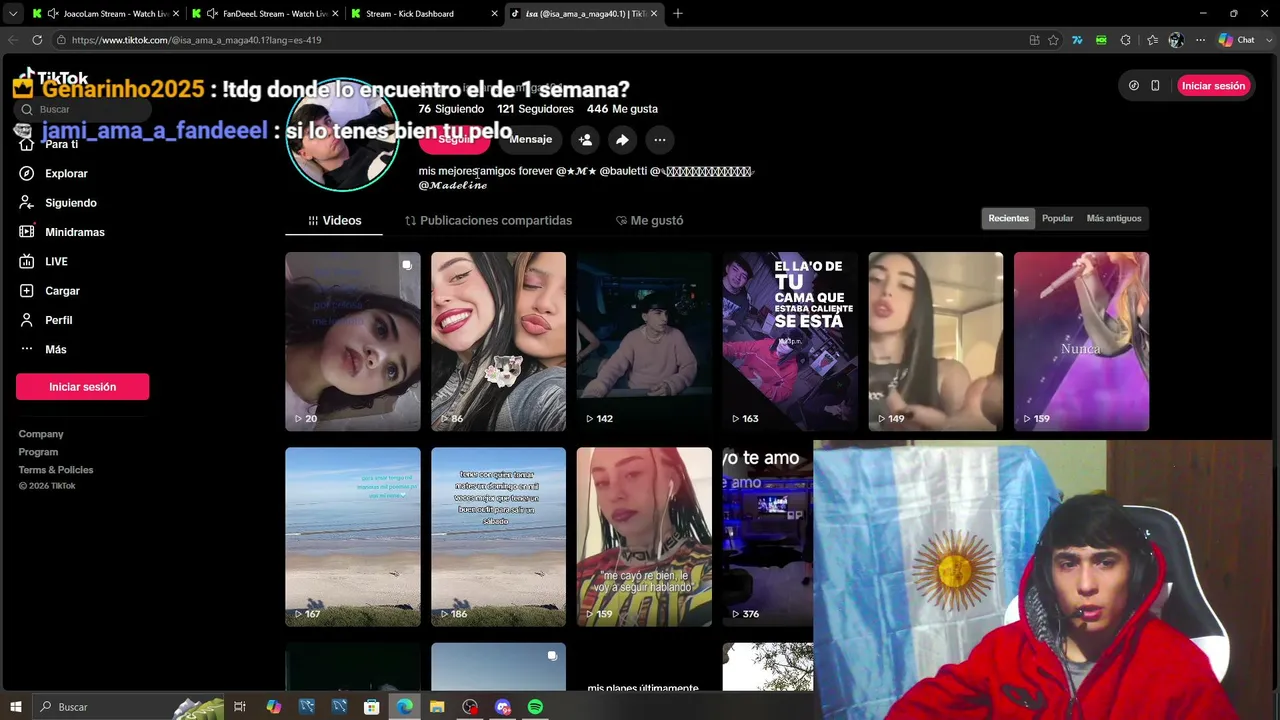Switch to Microsoft Edge on the taskbar
Viewport: 1280px width, 720px height.
click(404, 707)
